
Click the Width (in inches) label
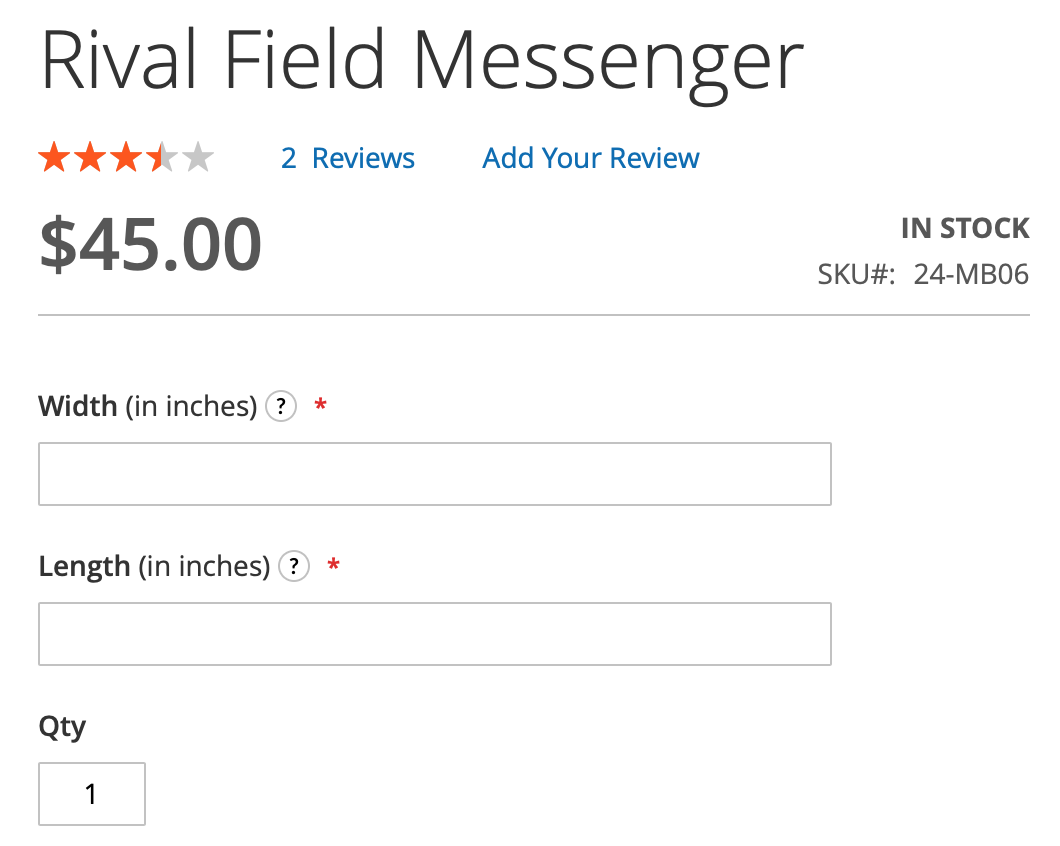(148, 406)
